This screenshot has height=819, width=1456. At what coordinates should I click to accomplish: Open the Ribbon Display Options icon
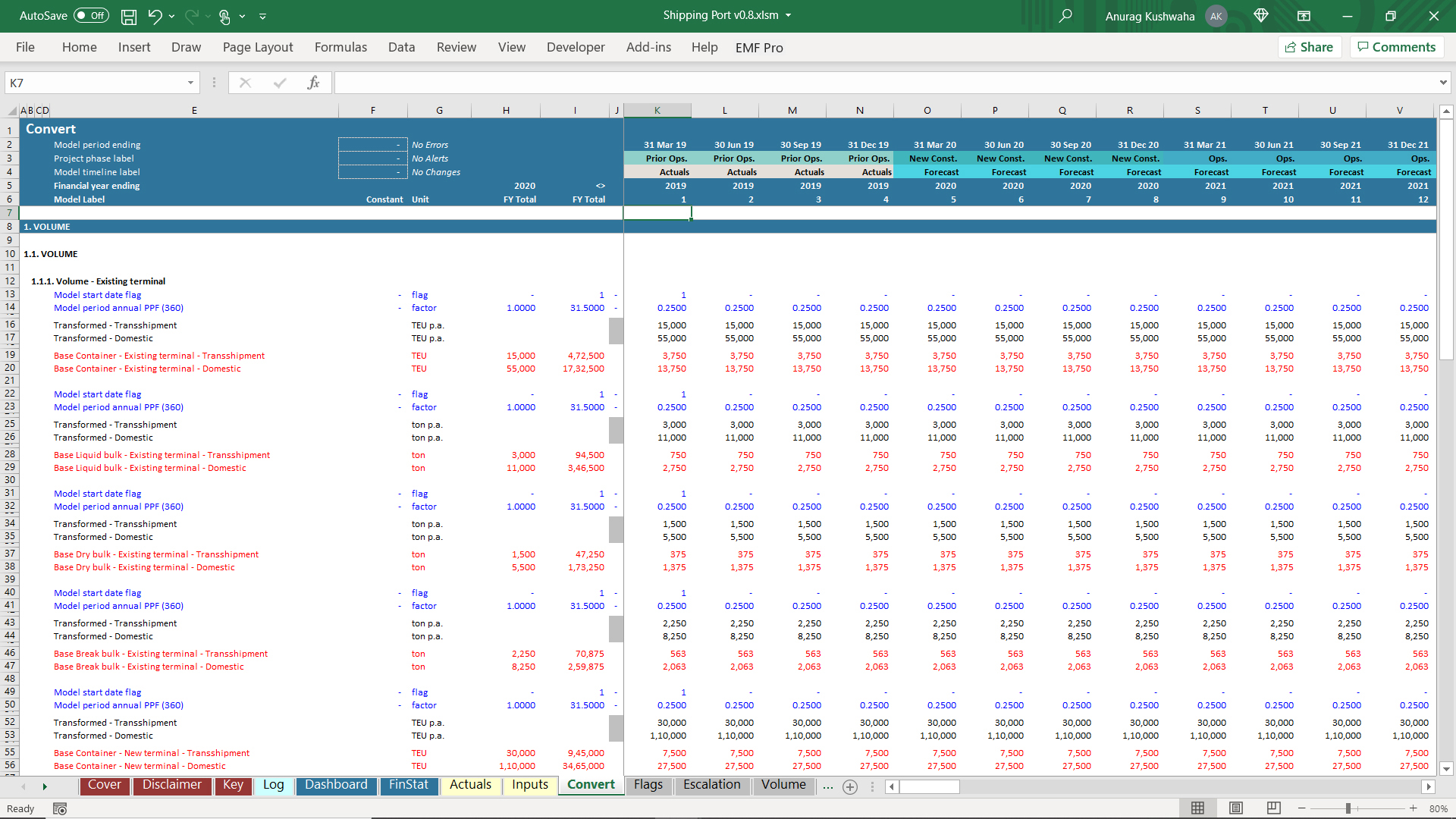point(1304,16)
